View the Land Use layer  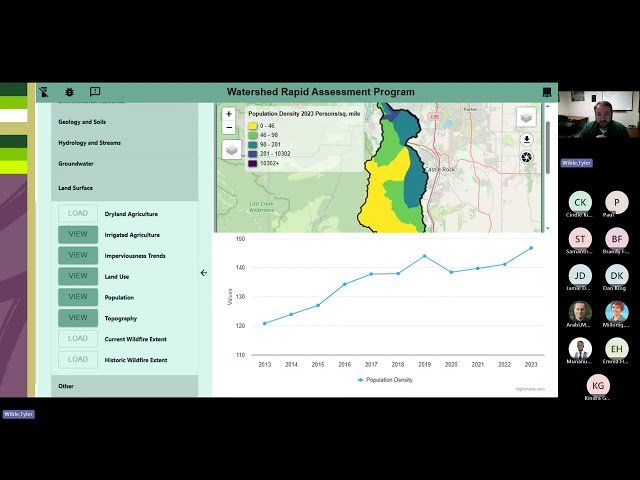[78, 276]
